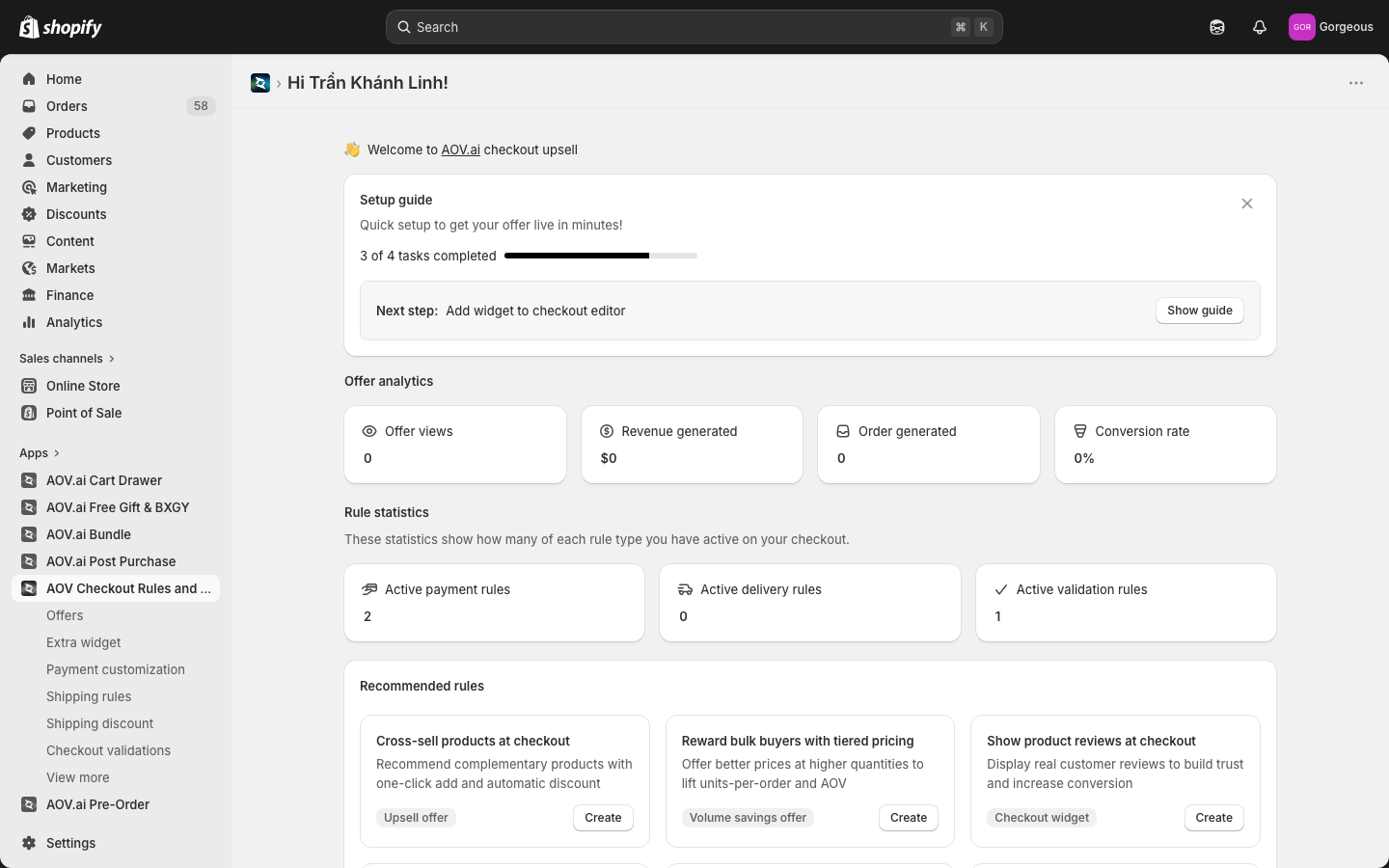Image resolution: width=1389 pixels, height=868 pixels.
Task: Open Offers in the app submenu
Action: [65, 615]
